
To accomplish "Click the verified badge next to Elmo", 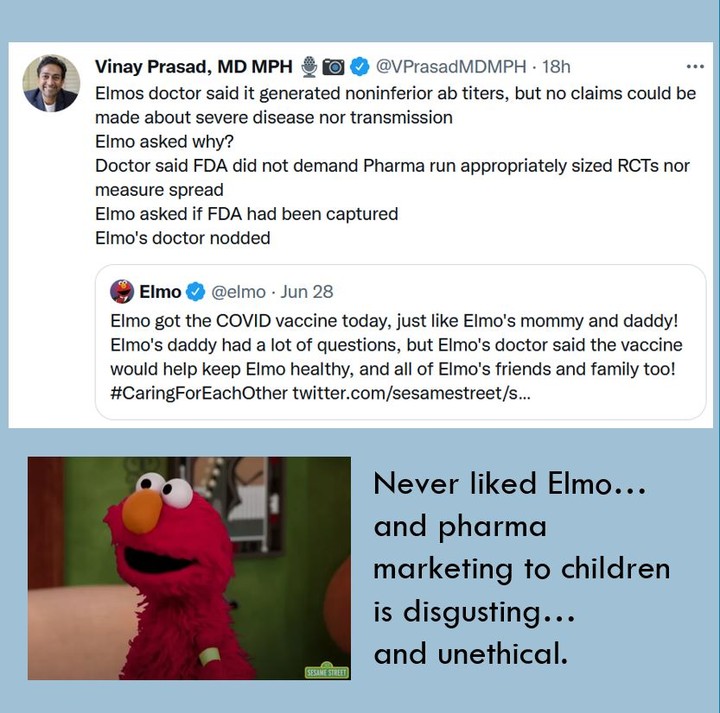I will click(196, 292).
